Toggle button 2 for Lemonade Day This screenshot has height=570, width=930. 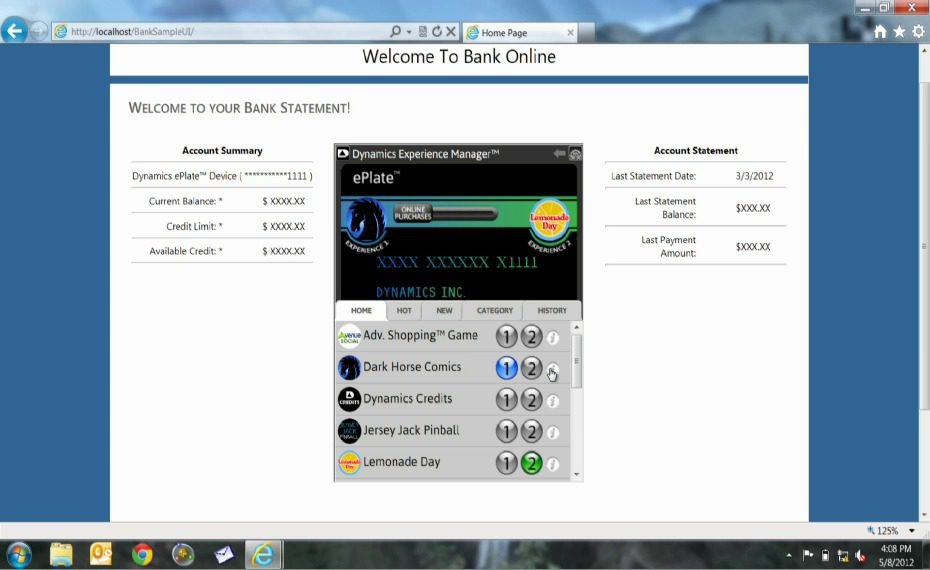(531, 463)
